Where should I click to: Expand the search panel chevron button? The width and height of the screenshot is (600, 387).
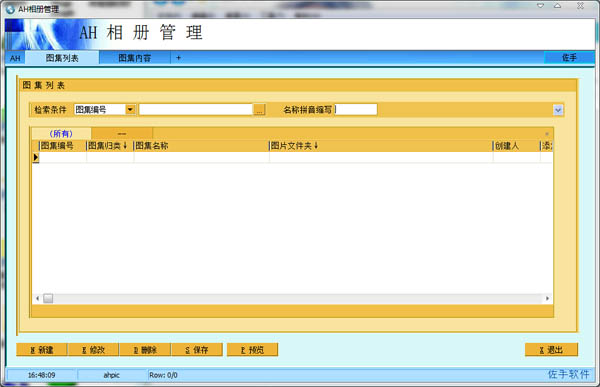coord(558,110)
